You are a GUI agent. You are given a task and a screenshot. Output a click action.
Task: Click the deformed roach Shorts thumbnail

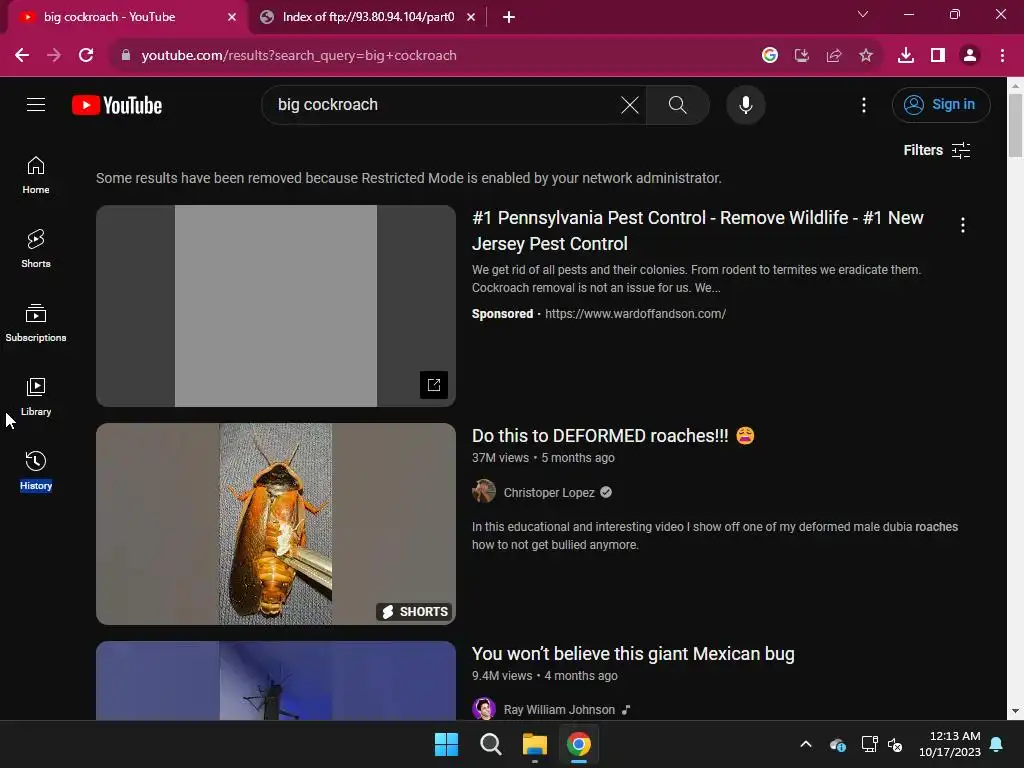pos(276,524)
